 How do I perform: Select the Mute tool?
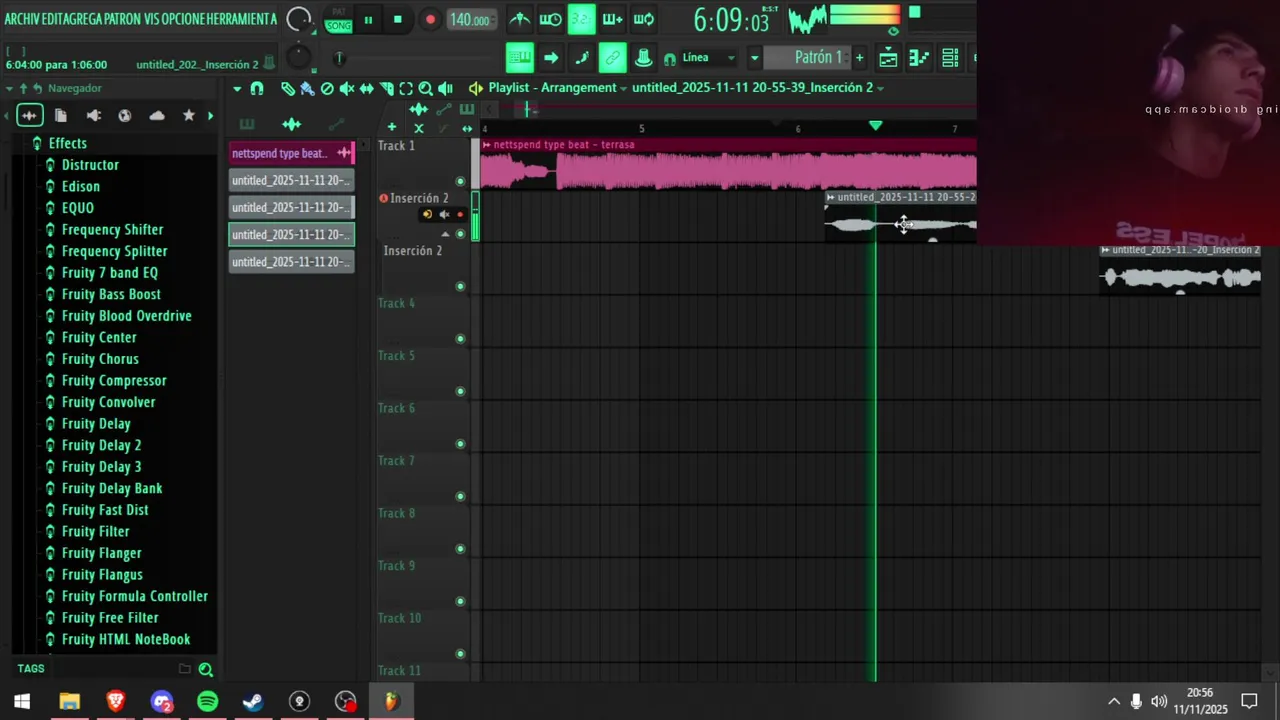347,89
